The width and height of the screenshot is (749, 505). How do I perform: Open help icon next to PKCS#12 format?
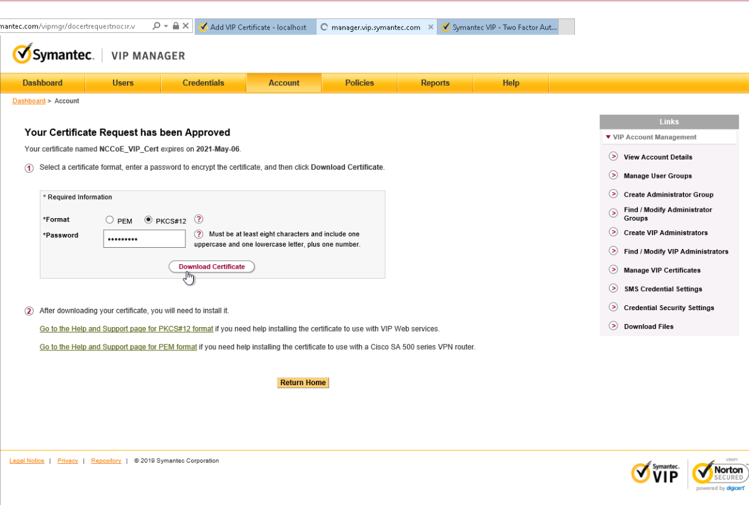tap(199, 219)
